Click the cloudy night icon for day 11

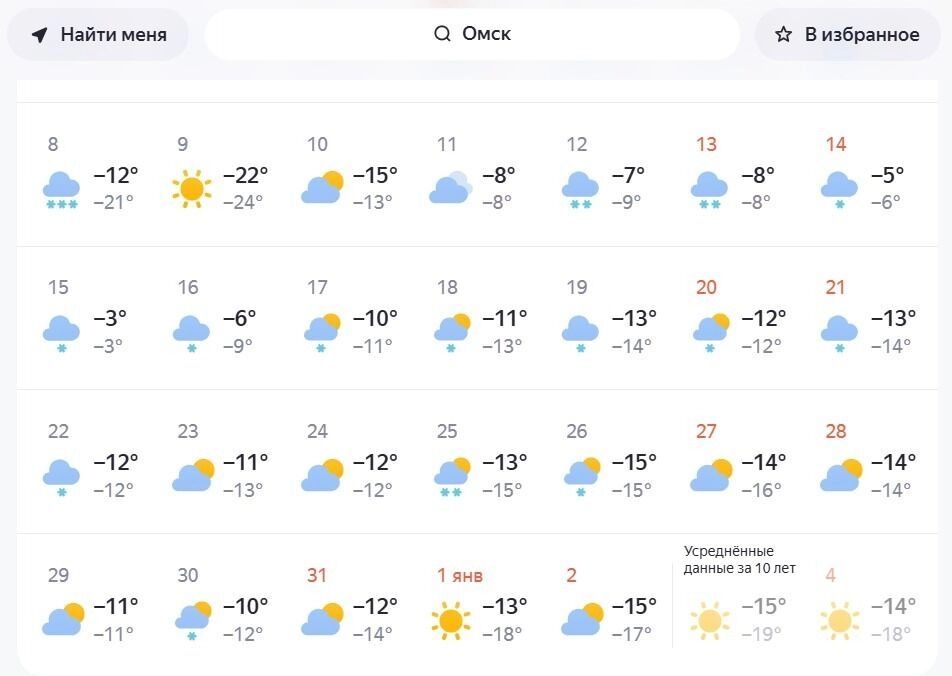click(450, 188)
